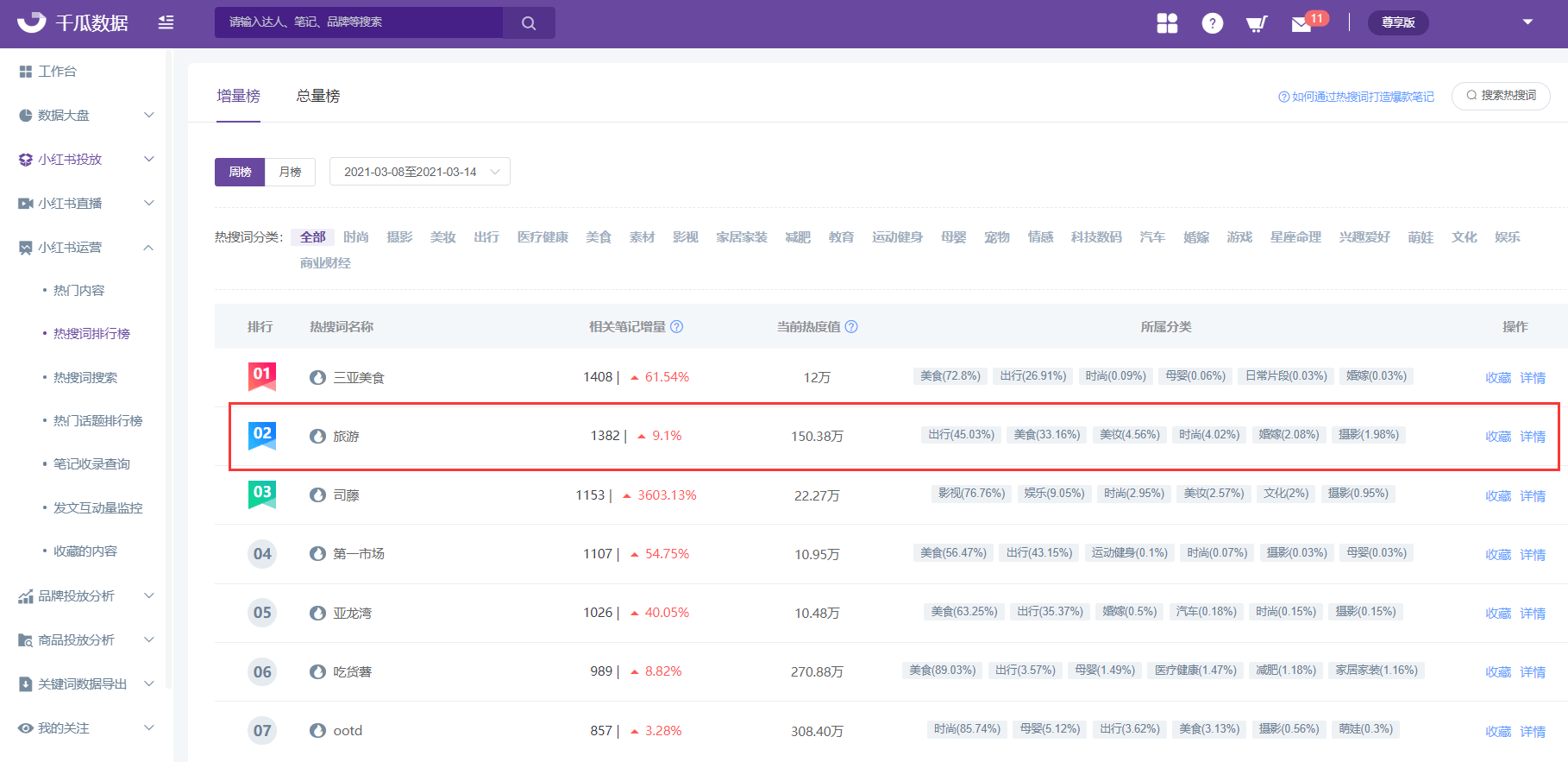Click the 我的关注 eye icon
1568x762 pixels.
pos(26,728)
